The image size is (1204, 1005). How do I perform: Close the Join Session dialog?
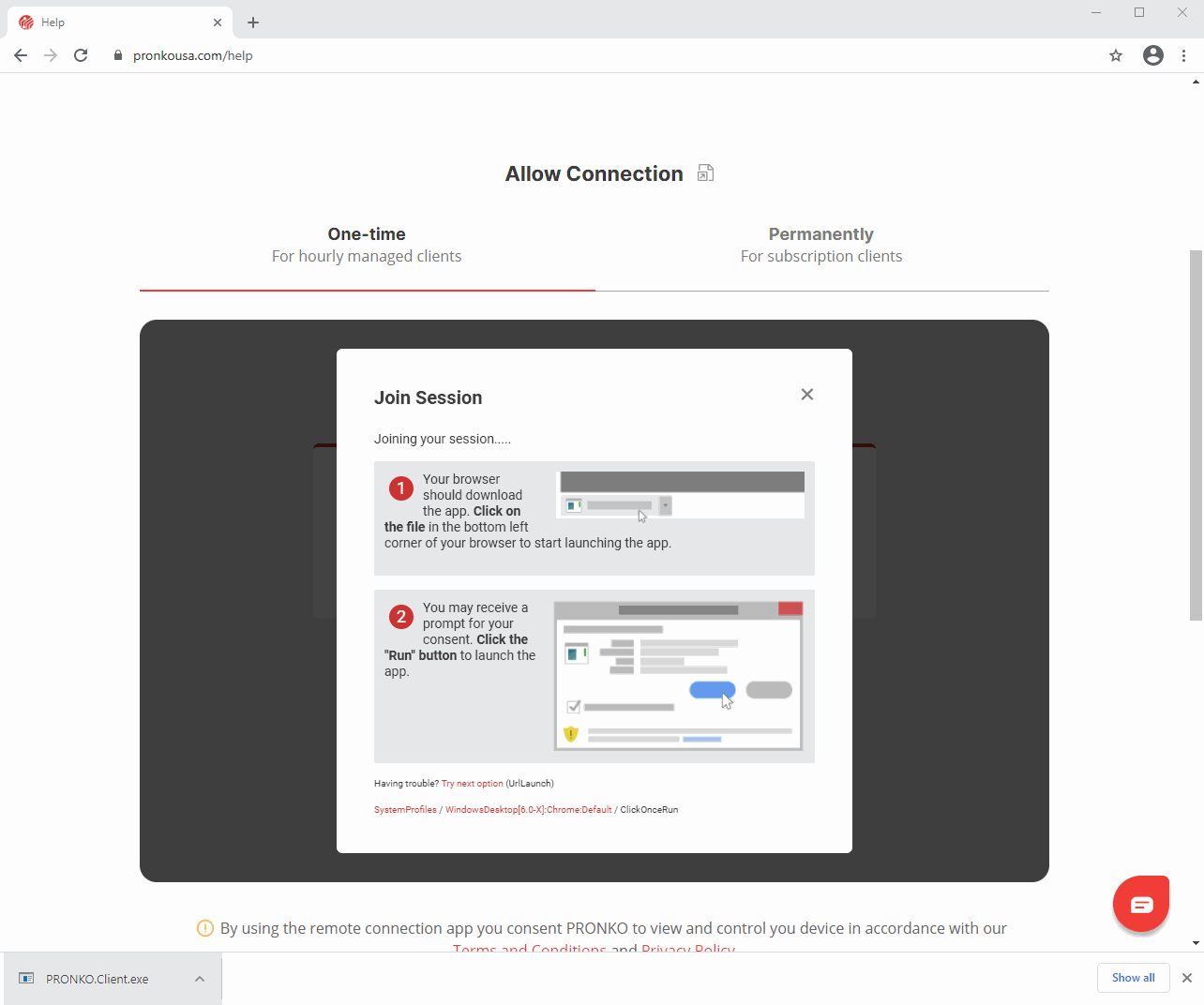pyautogui.click(x=807, y=395)
